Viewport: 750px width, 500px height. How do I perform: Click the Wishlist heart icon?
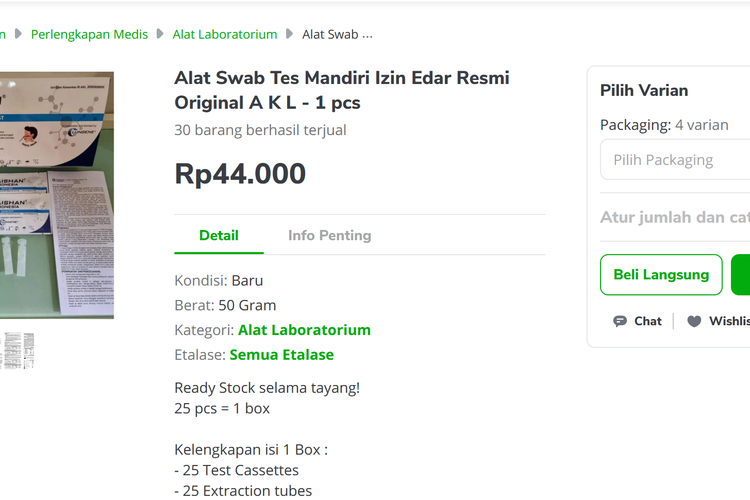pos(694,321)
